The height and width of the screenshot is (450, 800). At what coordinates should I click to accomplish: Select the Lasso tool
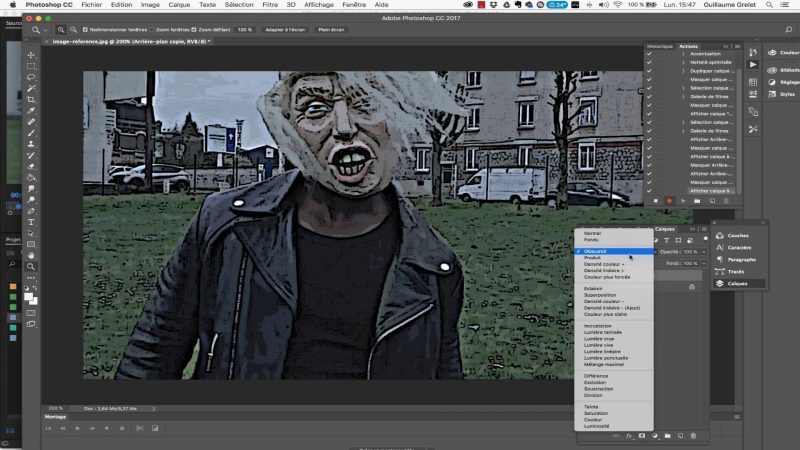31,78
